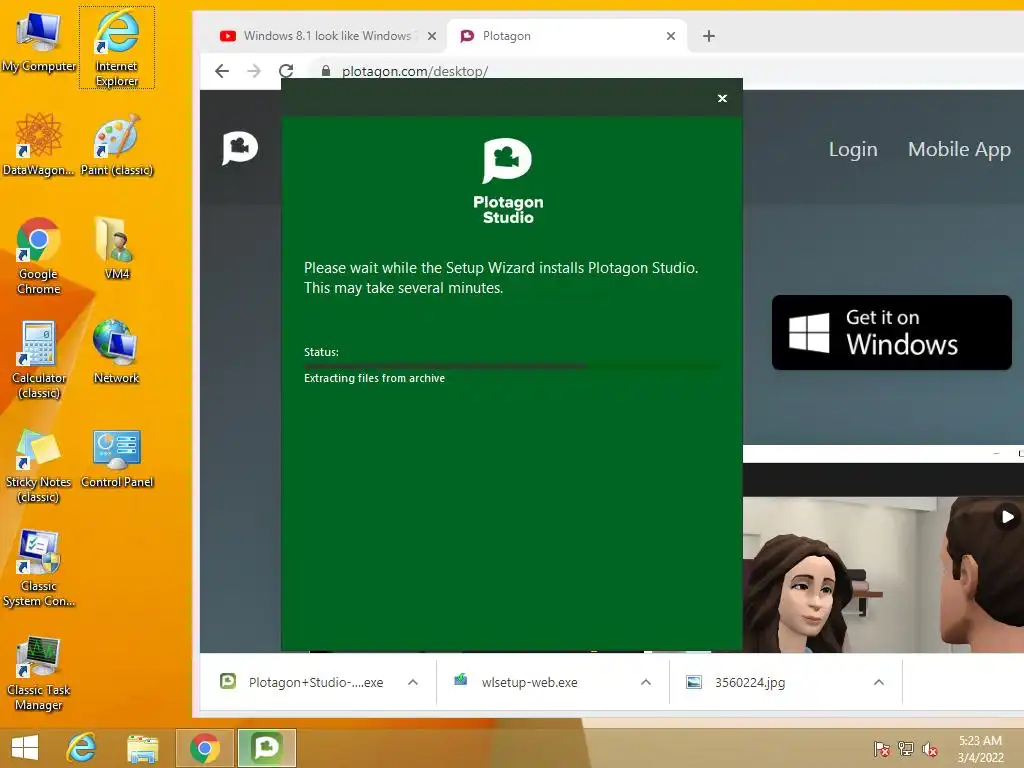Viewport: 1024px width, 768px height.
Task: Click the installer progress bar
Action: [512, 366]
